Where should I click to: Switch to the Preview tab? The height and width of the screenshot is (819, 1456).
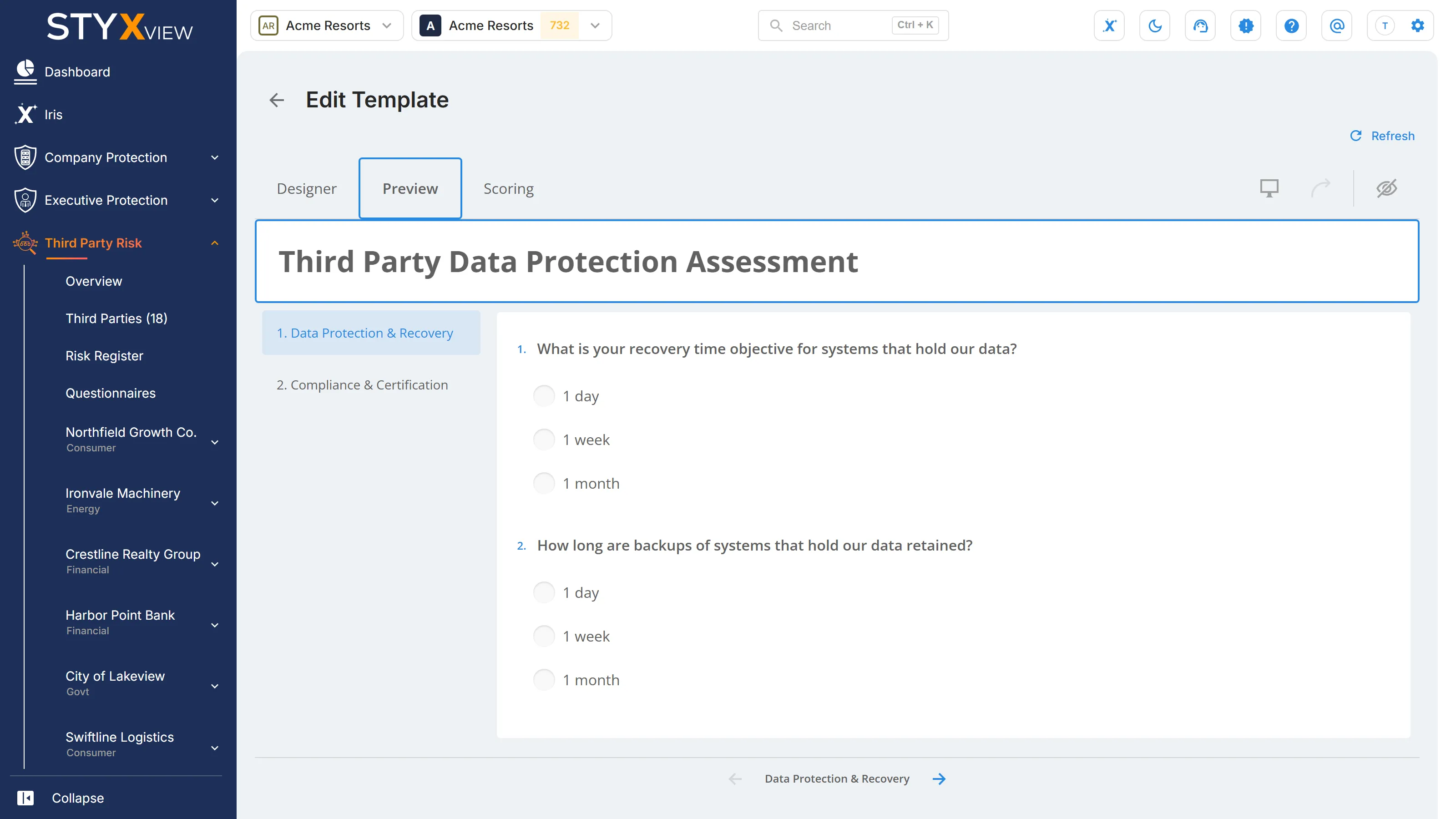click(410, 189)
